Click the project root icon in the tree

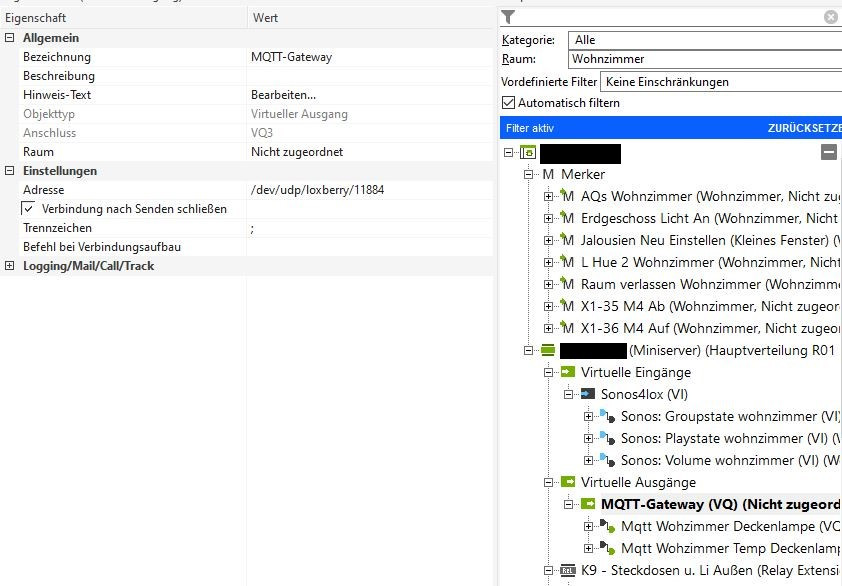point(528,153)
